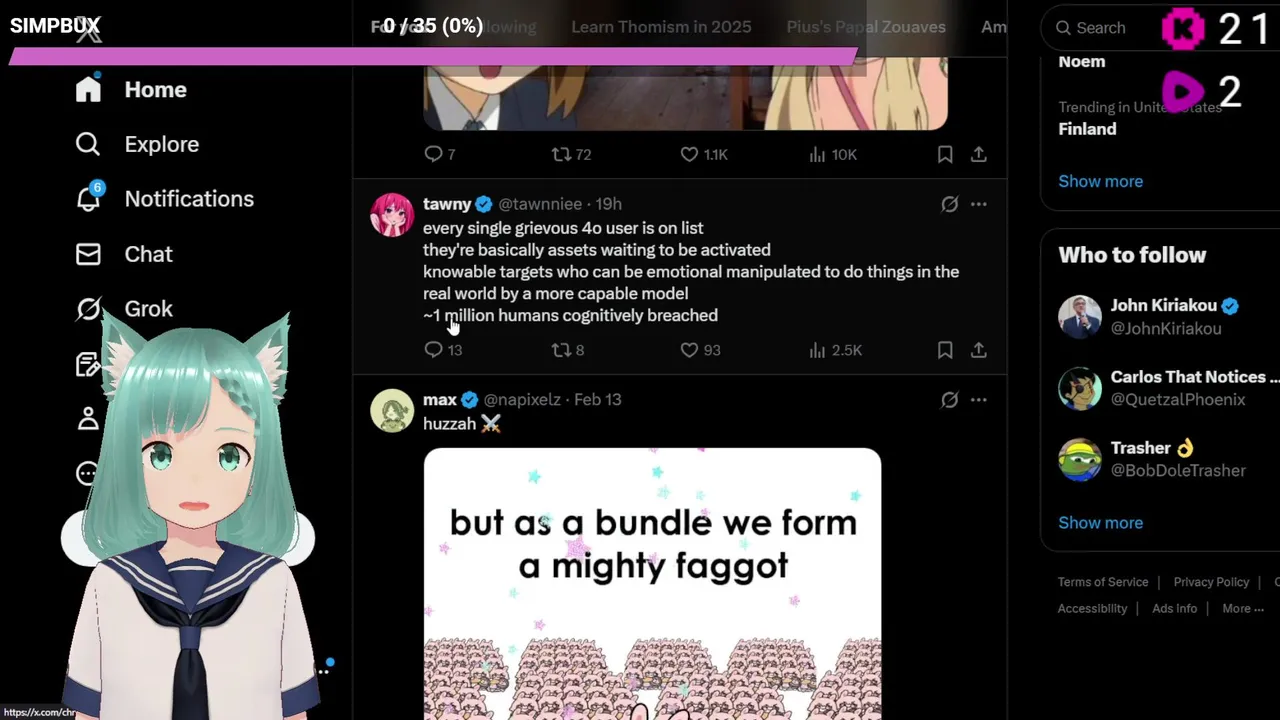This screenshot has height=720, width=1280.
Task: Open more options on max's post
Action: [979, 400]
